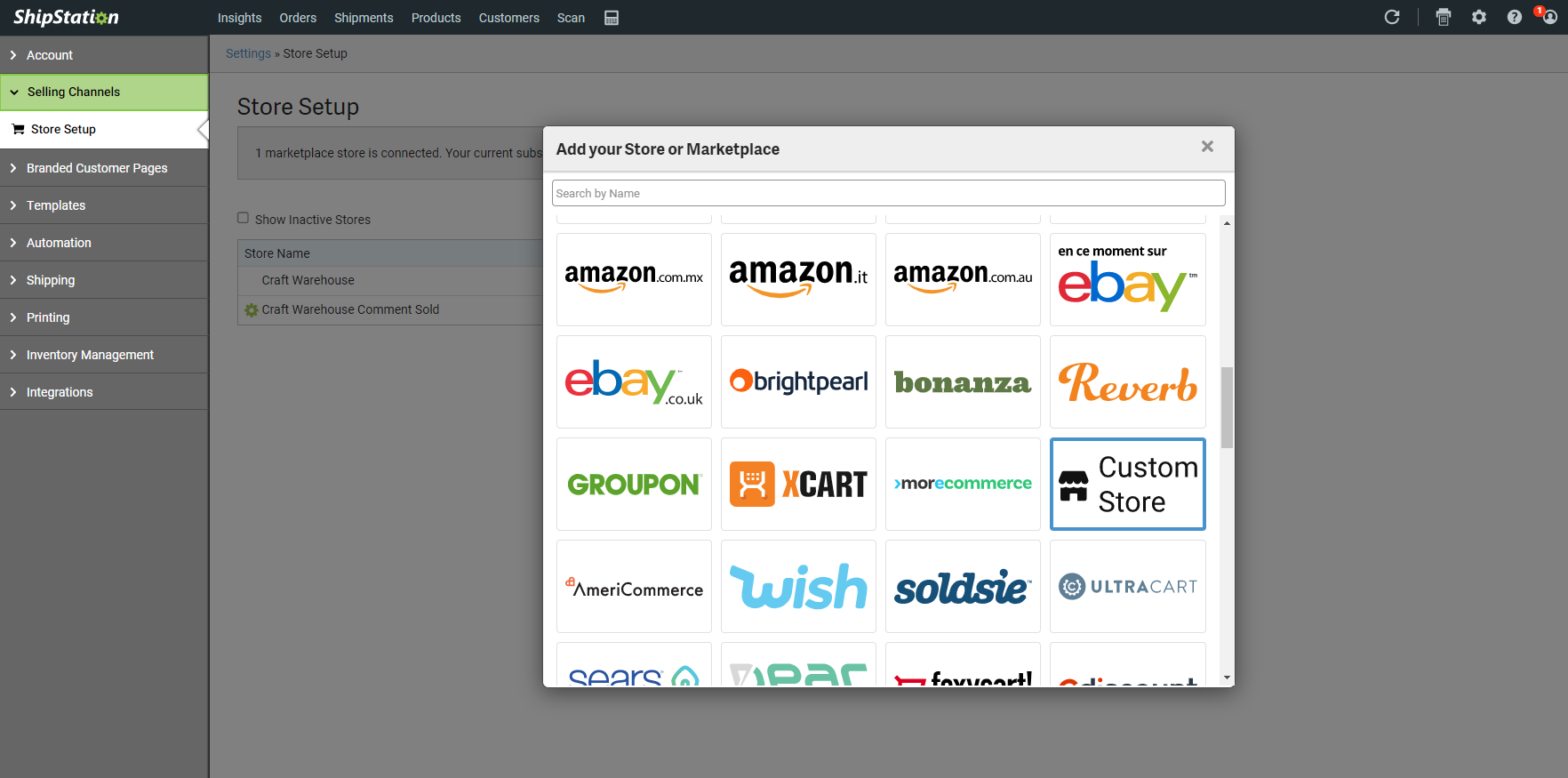Expand the Integrations sidebar section
The width and height of the screenshot is (1568, 778).
click(x=104, y=392)
